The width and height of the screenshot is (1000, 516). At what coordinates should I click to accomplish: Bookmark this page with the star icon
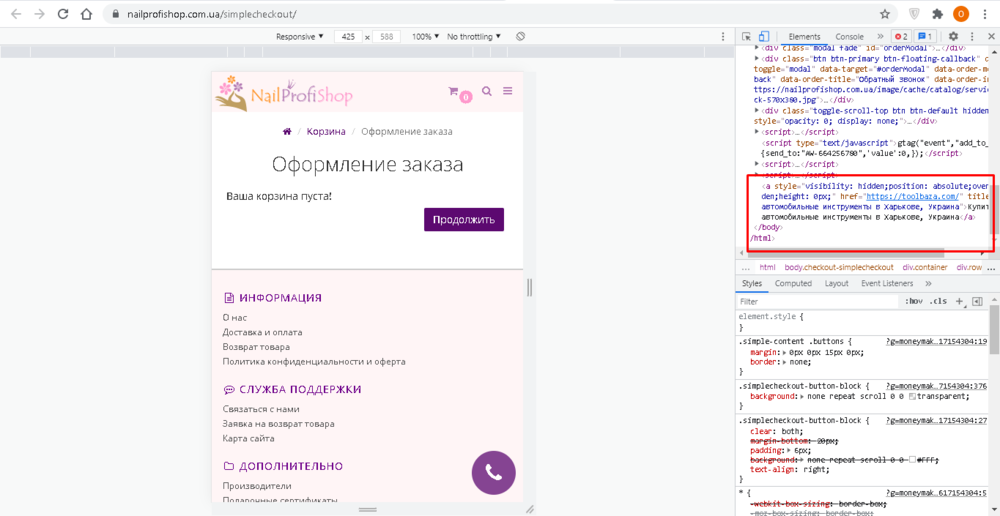click(x=885, y=14)
